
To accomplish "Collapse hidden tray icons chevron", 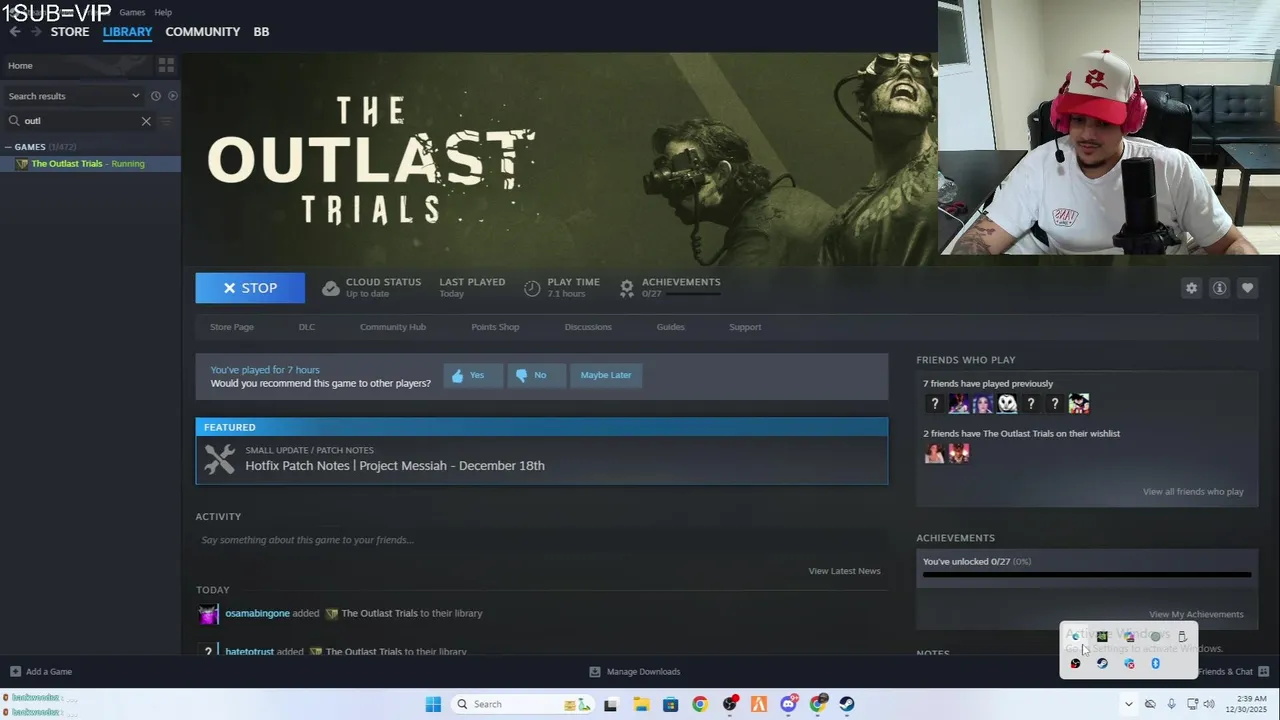I will point(1129,704).
